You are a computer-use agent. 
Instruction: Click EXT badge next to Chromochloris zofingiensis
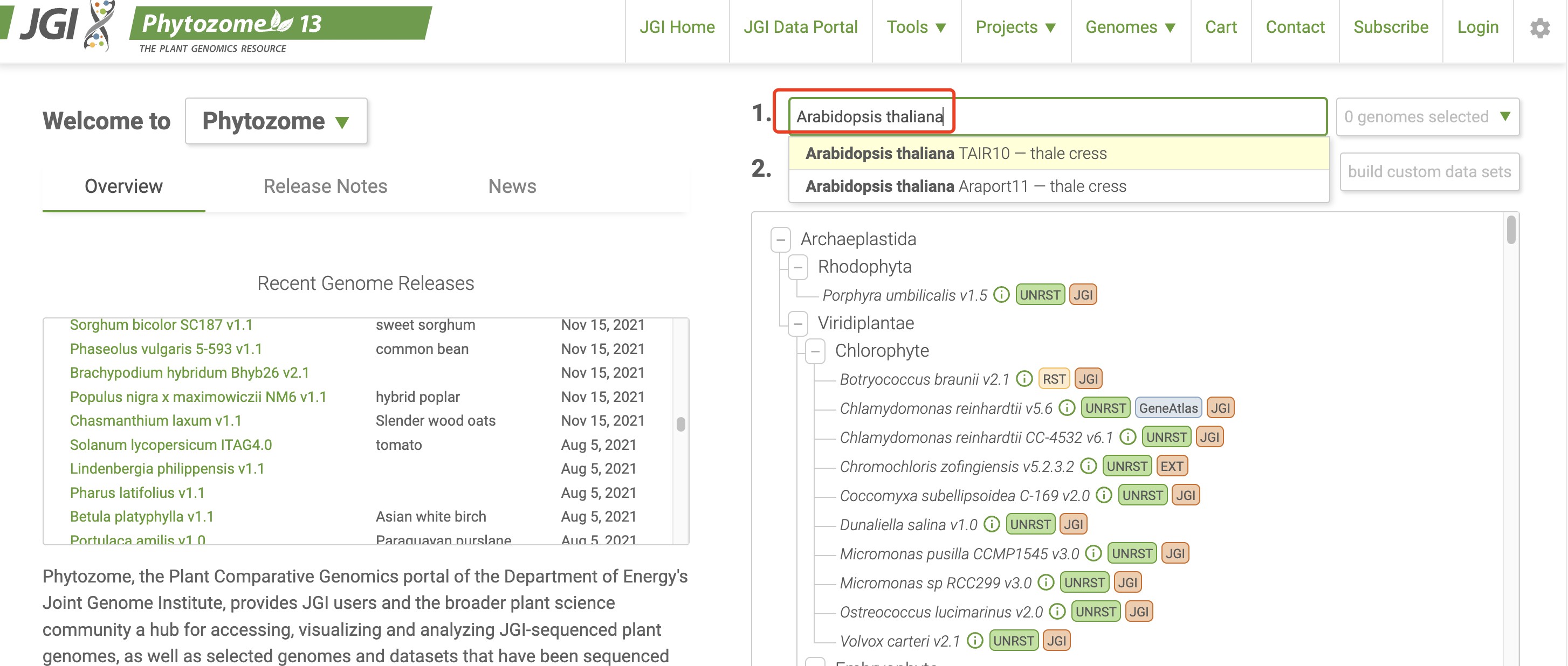(1172, 467)
